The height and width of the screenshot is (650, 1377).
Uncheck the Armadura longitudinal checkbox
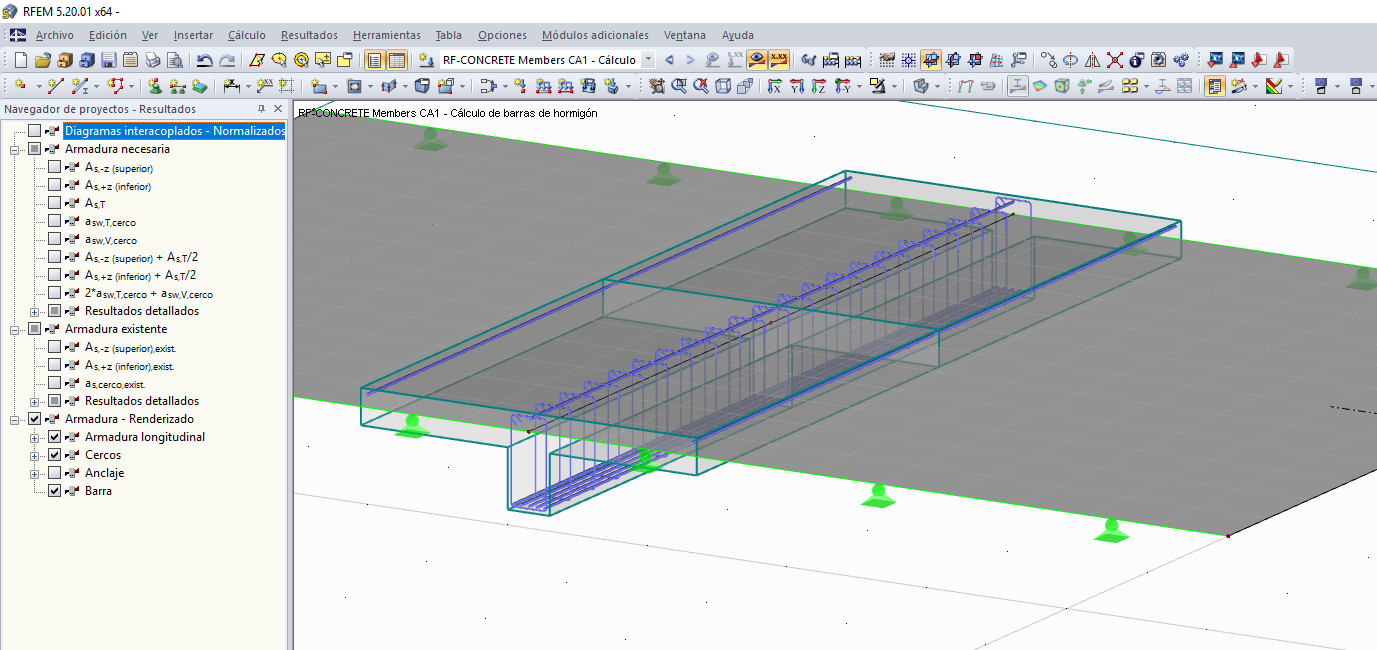(55, 437)
